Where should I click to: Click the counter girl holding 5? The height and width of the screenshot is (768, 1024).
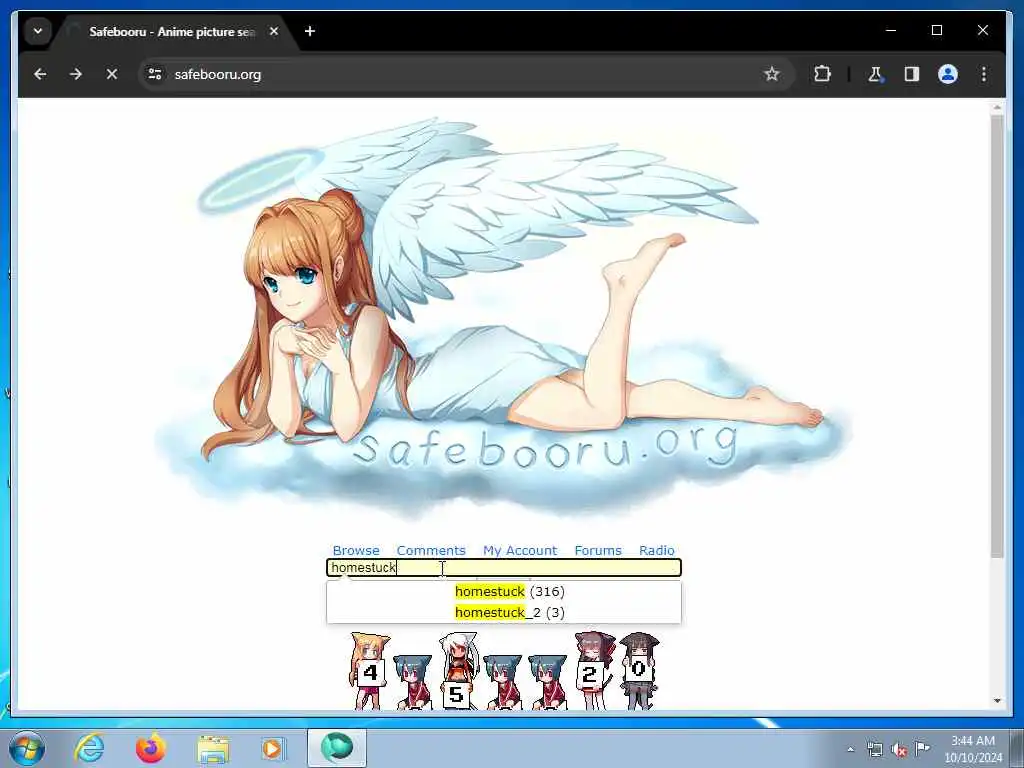pos(458,671)
